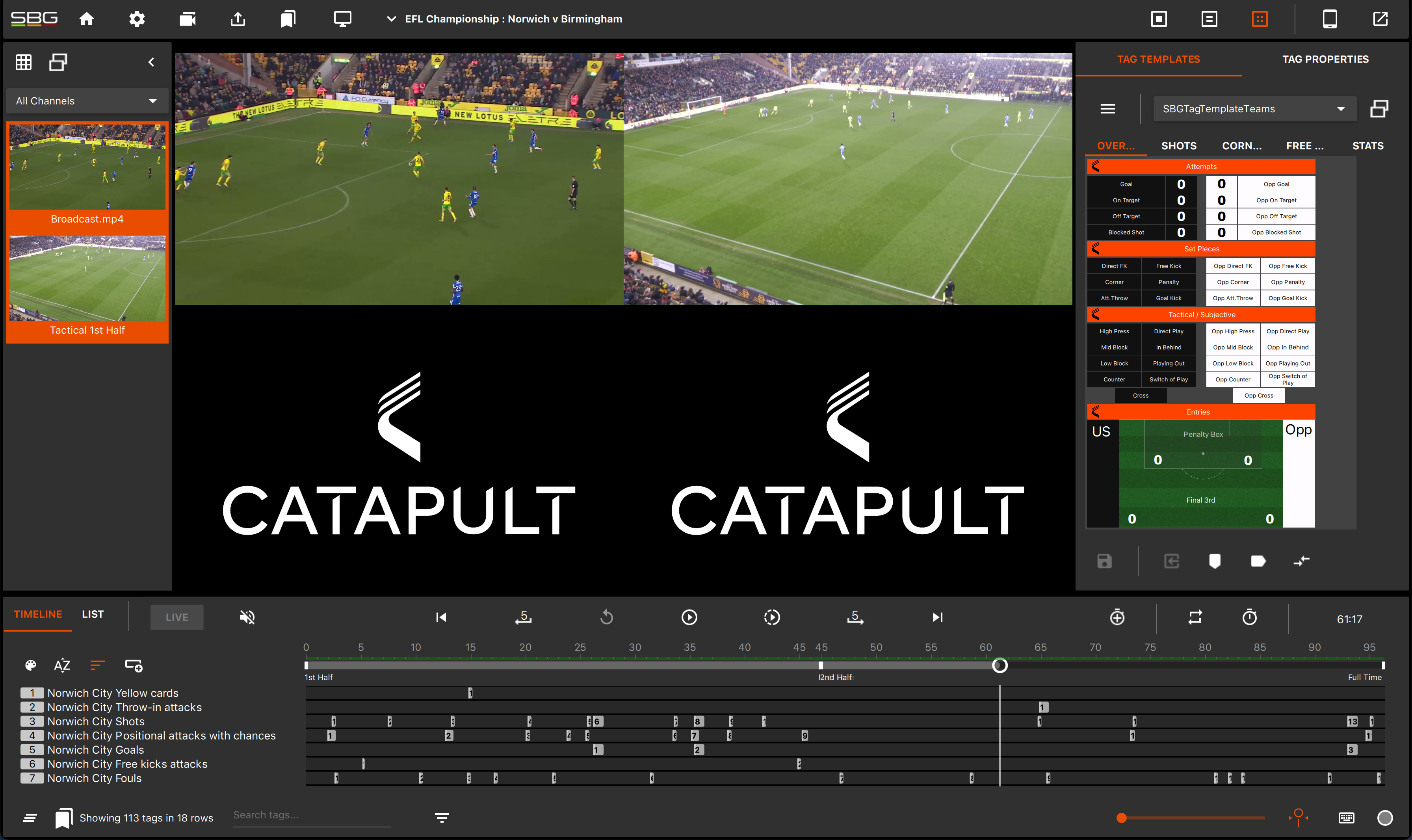Collapse the Entries section header
The width and height of the screenshot is (1412, 840).
point(1201,412)
